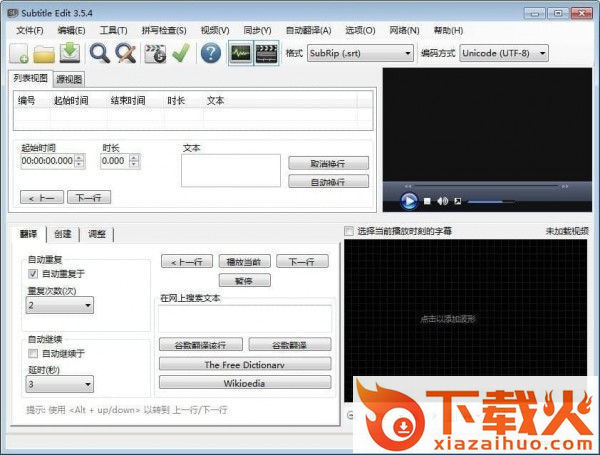The width and height of the screenshot is (600, 455).
Task: Click 下一行 button beside < 上一
Action: tap(89, 197)
